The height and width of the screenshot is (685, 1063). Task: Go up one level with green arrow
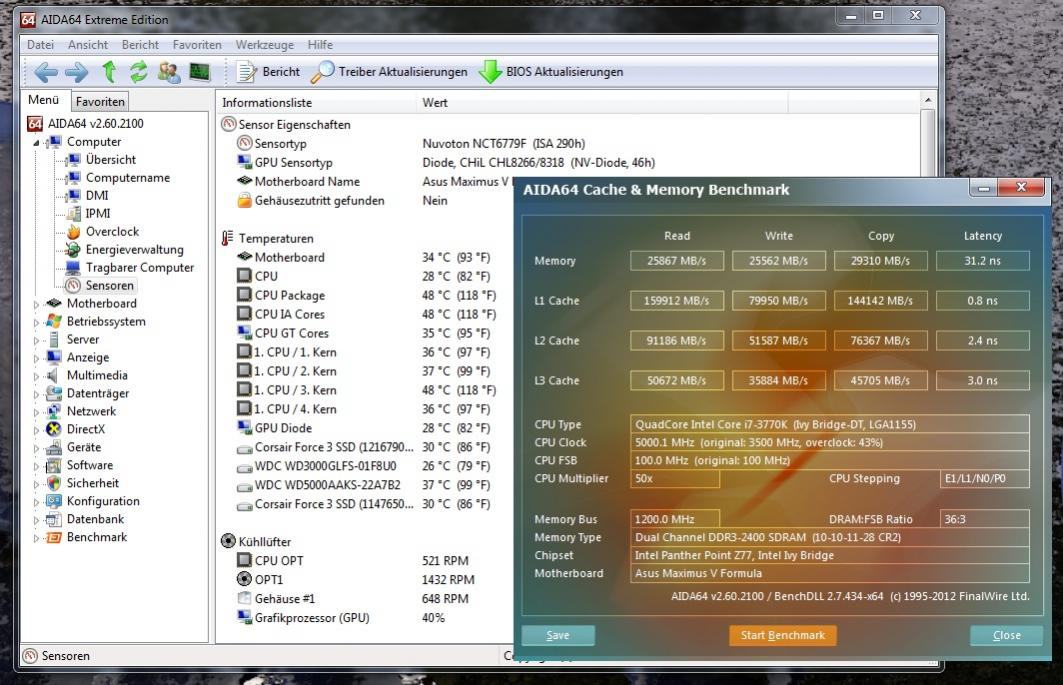[108, 72]
